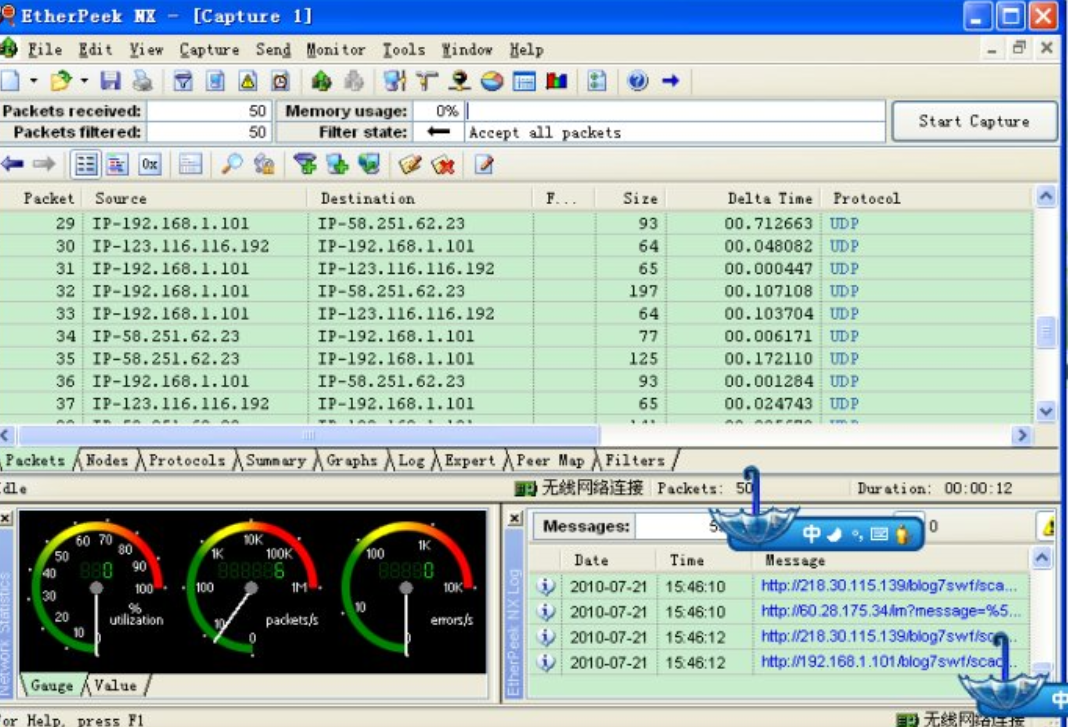The width and height of the screenshot is (1068, 727).
Task: Click the padlock select related icon
Action: click(264, 164)
